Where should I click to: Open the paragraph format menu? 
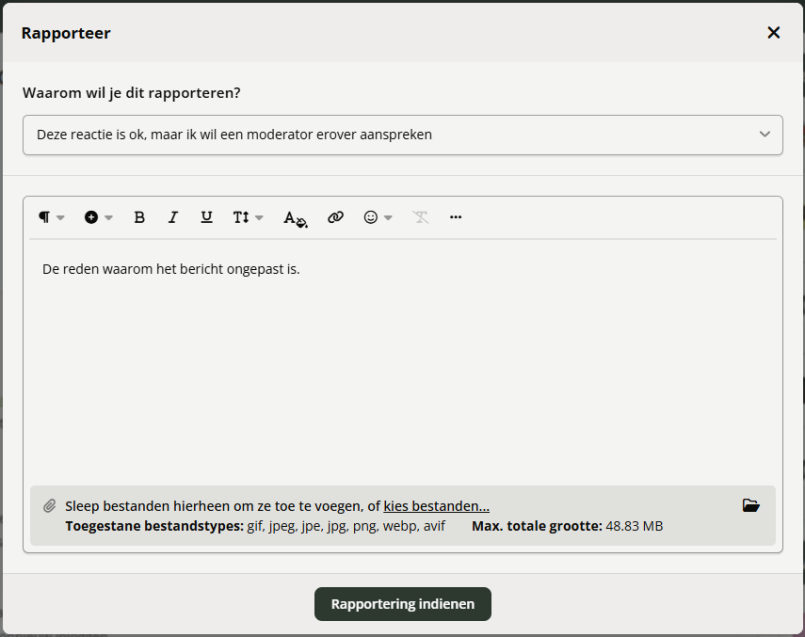[x=50, y=217]
